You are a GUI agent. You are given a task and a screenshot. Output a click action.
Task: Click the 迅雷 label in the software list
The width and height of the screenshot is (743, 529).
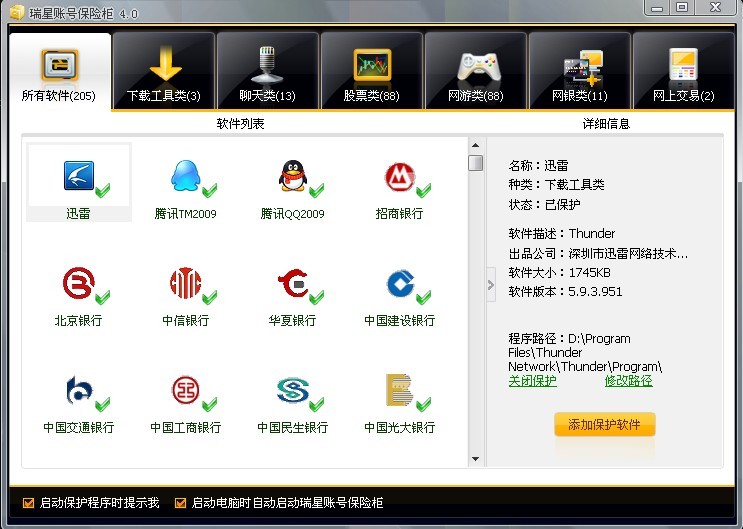point(78,214)
